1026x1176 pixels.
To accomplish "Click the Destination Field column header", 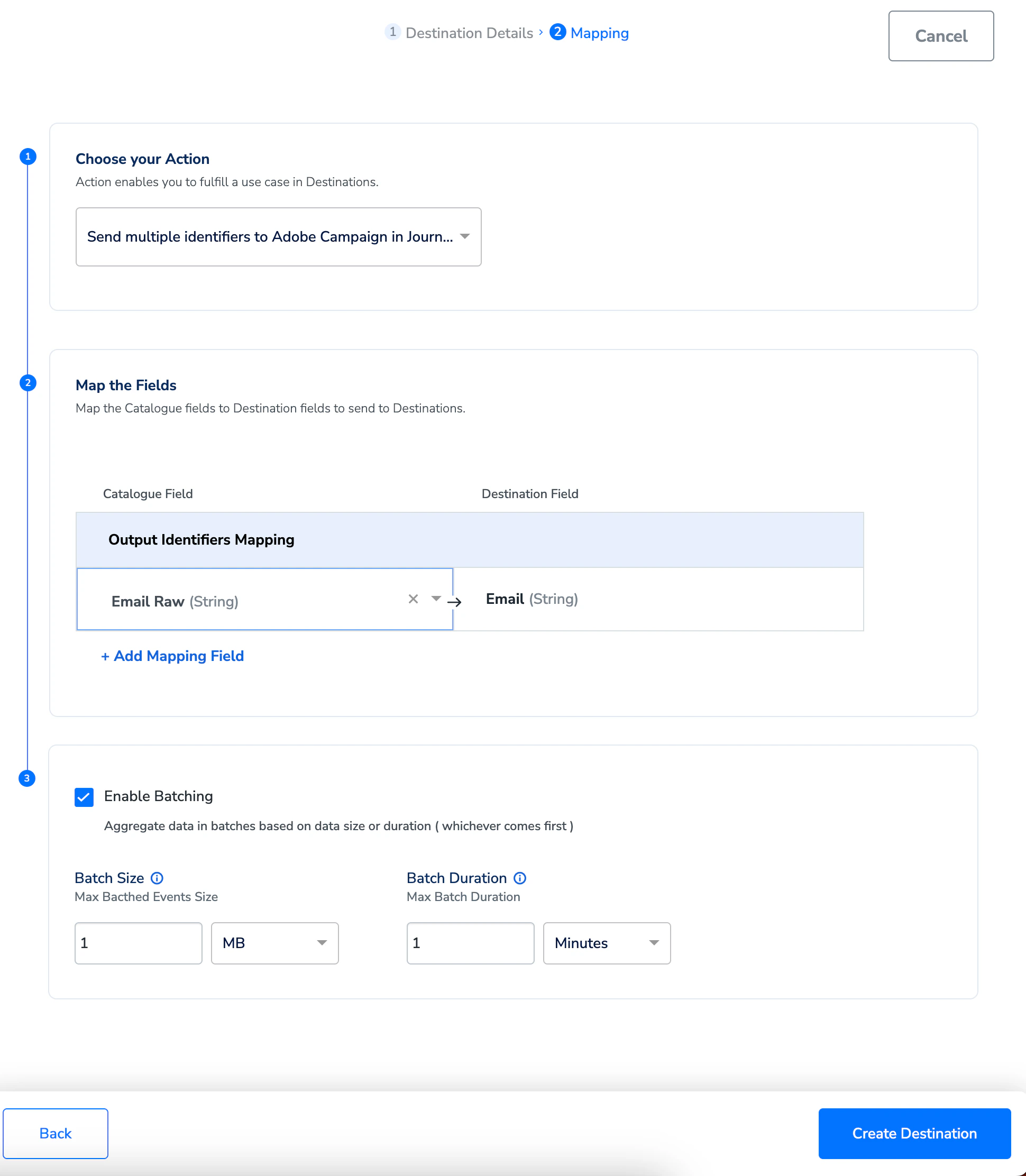I will pos(530,493).
